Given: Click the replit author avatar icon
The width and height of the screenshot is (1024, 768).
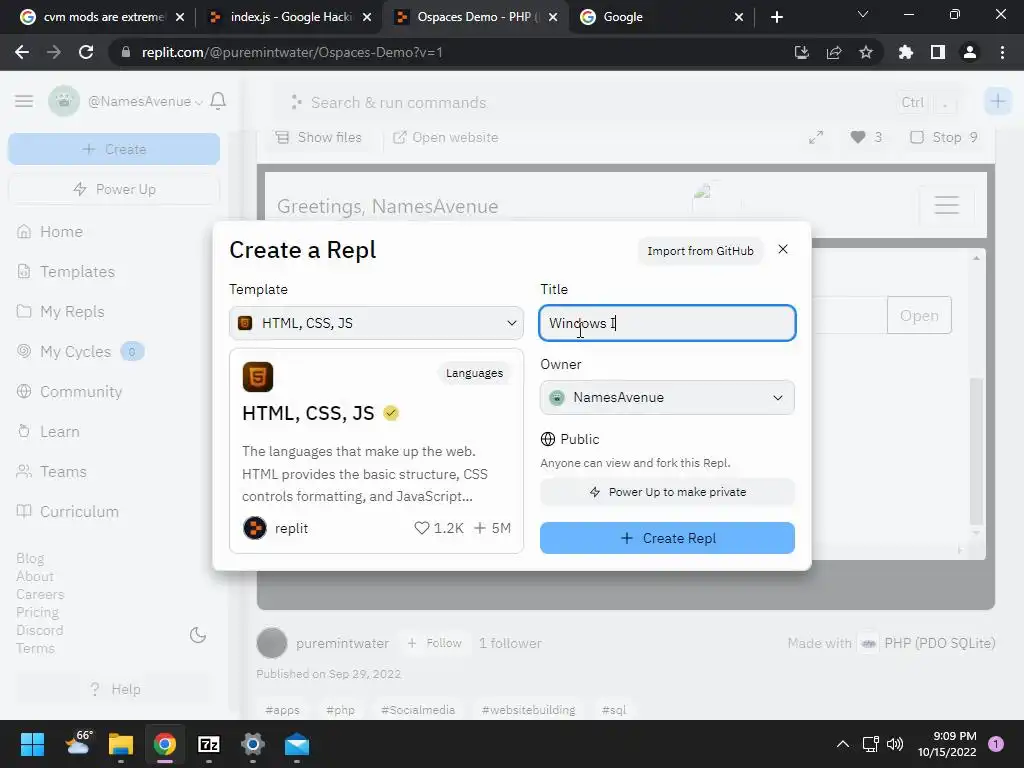Looking at the screenshot, I should (255, 528).
